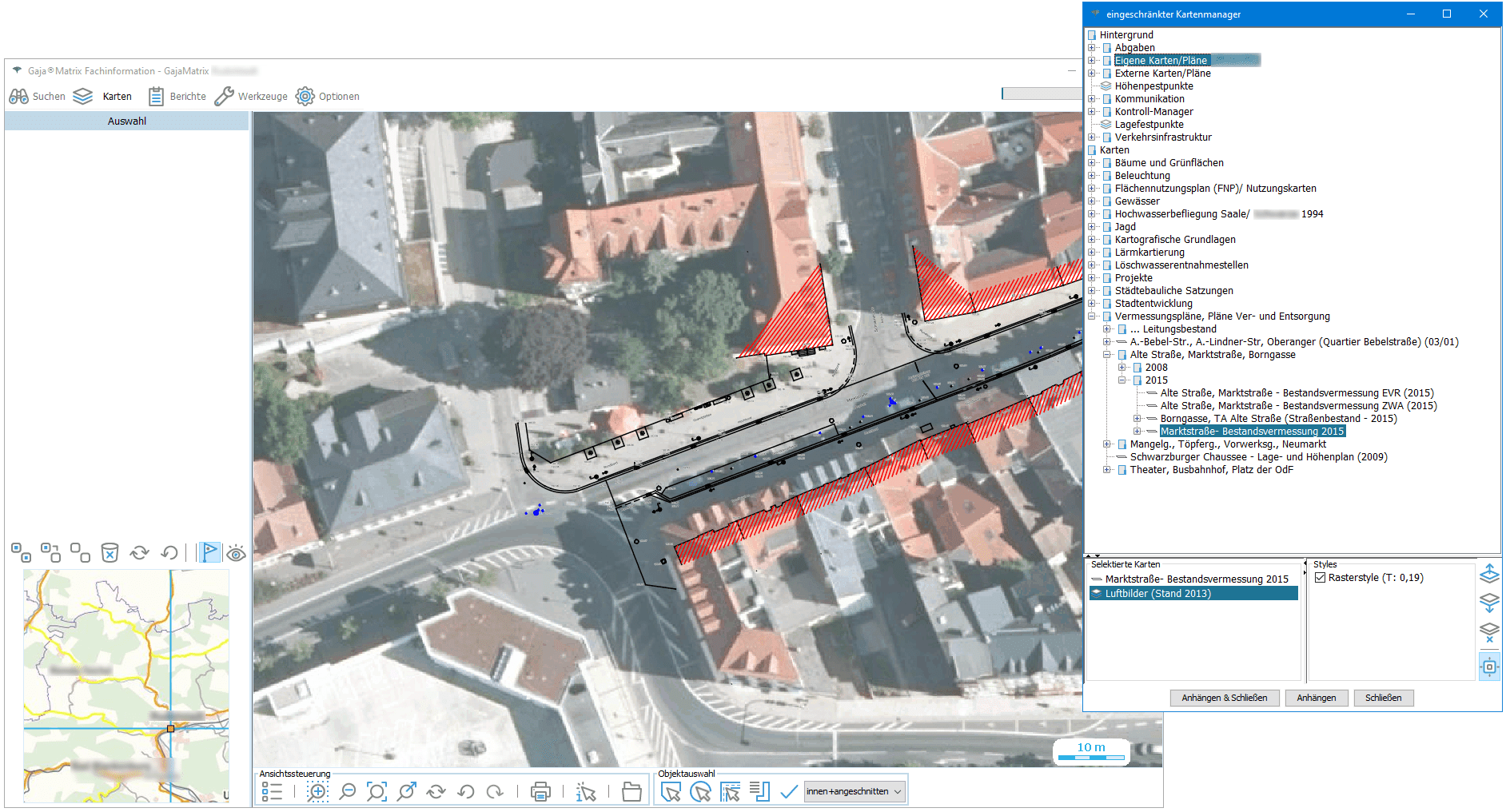Click the print icon in Ansichtssteuerung
This screenshot has width=1506, height=812.
tap(540, 791)
